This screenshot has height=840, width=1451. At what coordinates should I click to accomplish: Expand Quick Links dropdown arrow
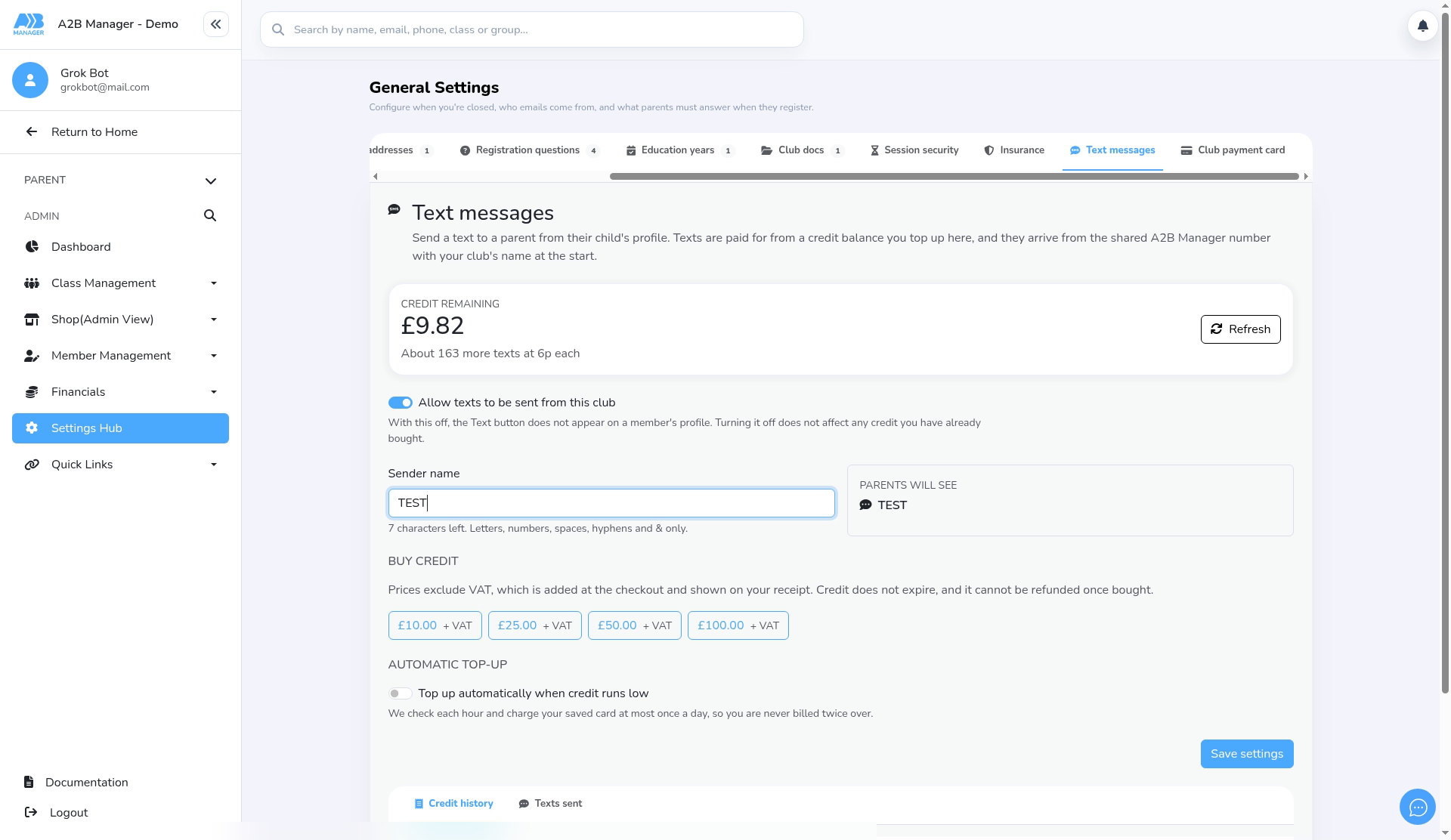214,465
